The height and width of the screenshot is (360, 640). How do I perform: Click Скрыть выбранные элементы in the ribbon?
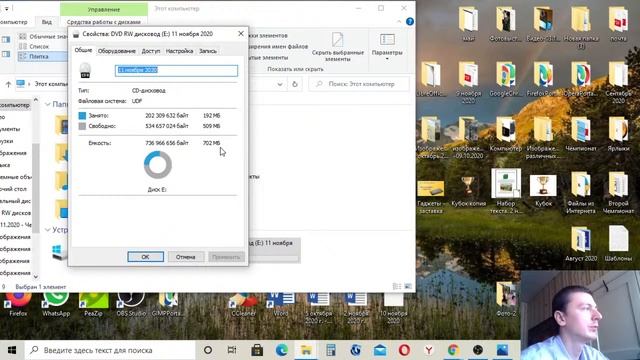pos(338,47)
